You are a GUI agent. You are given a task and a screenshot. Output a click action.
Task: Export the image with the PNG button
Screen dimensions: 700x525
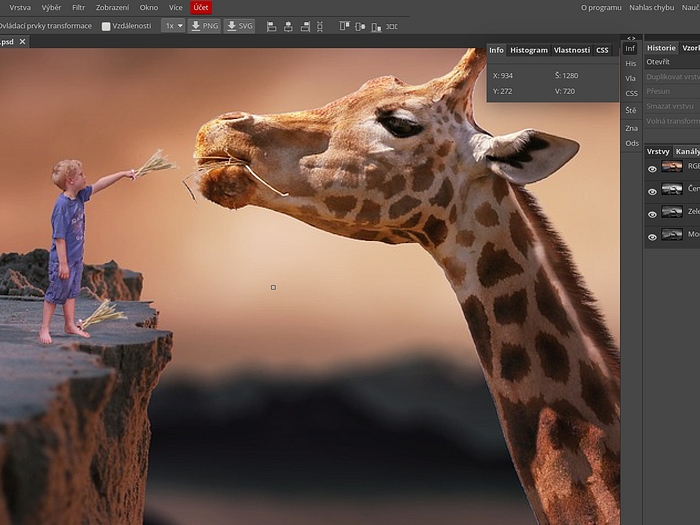205,26
